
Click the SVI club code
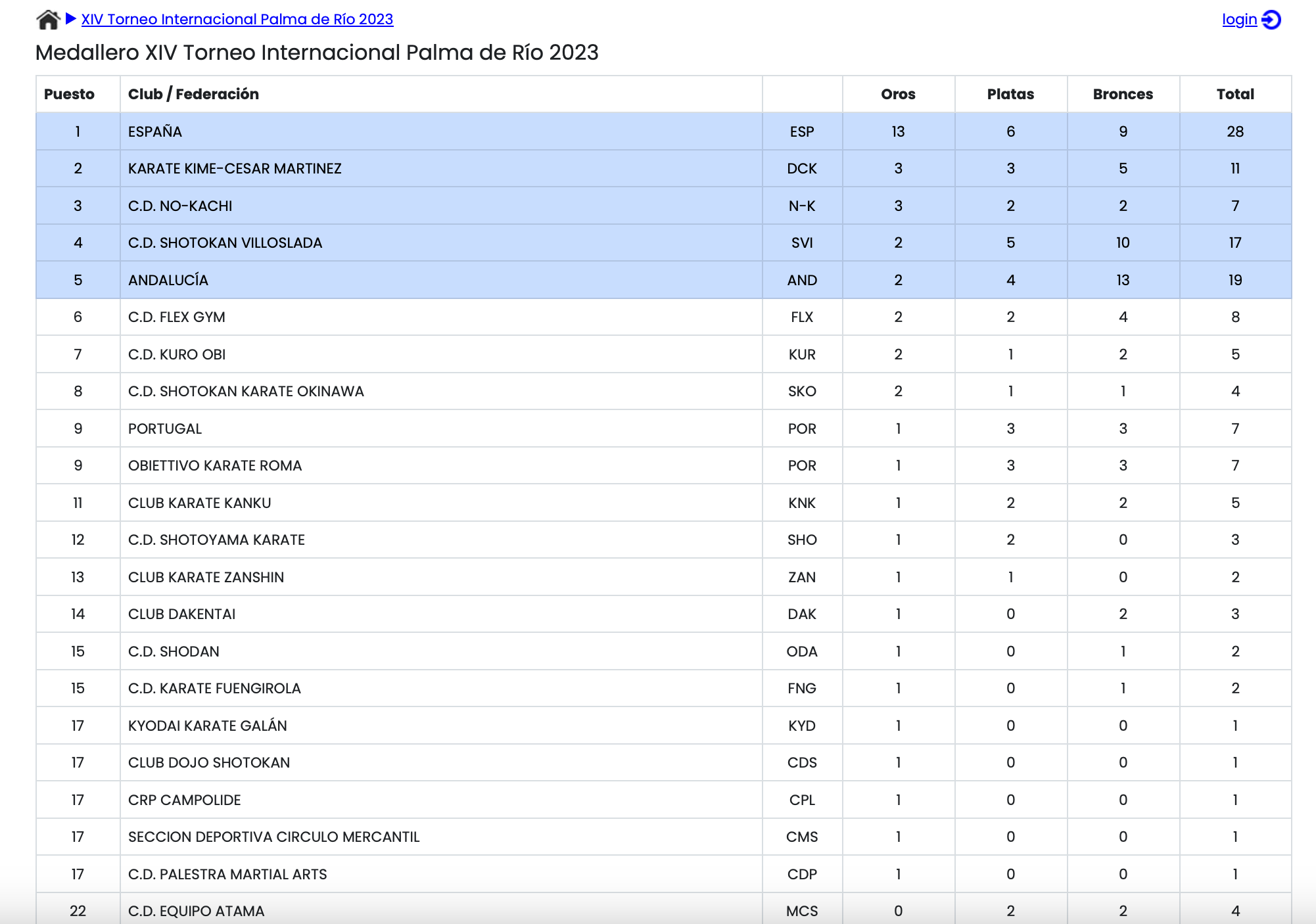802,243
